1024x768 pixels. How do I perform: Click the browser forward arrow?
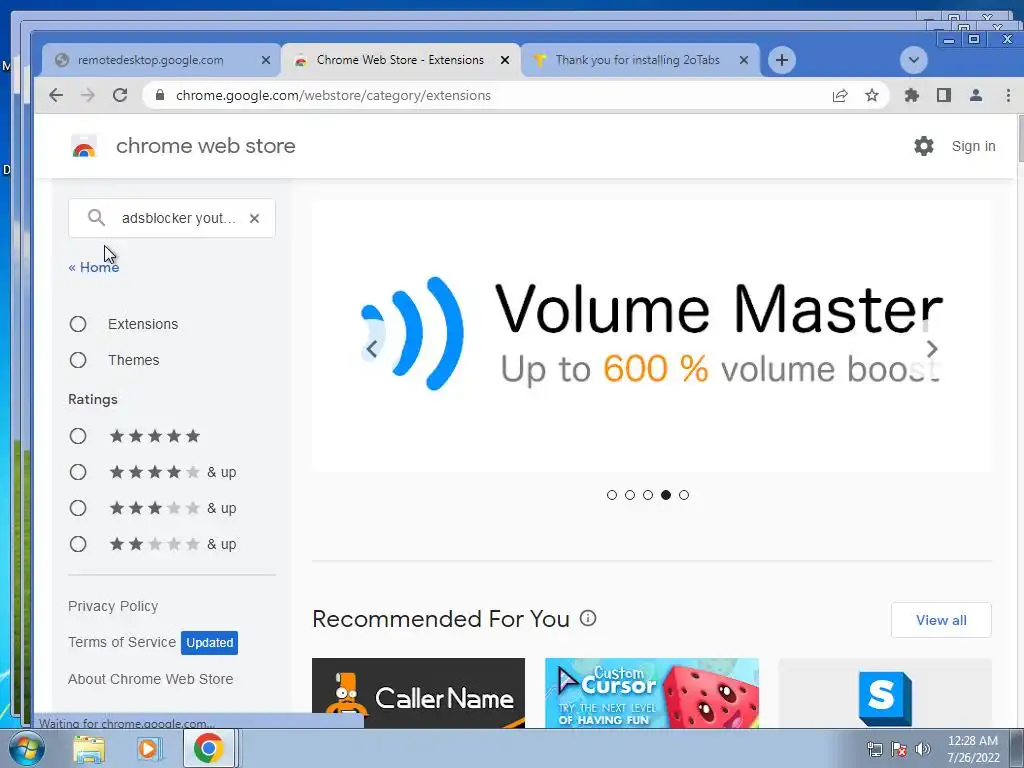[x=88, y=95]
